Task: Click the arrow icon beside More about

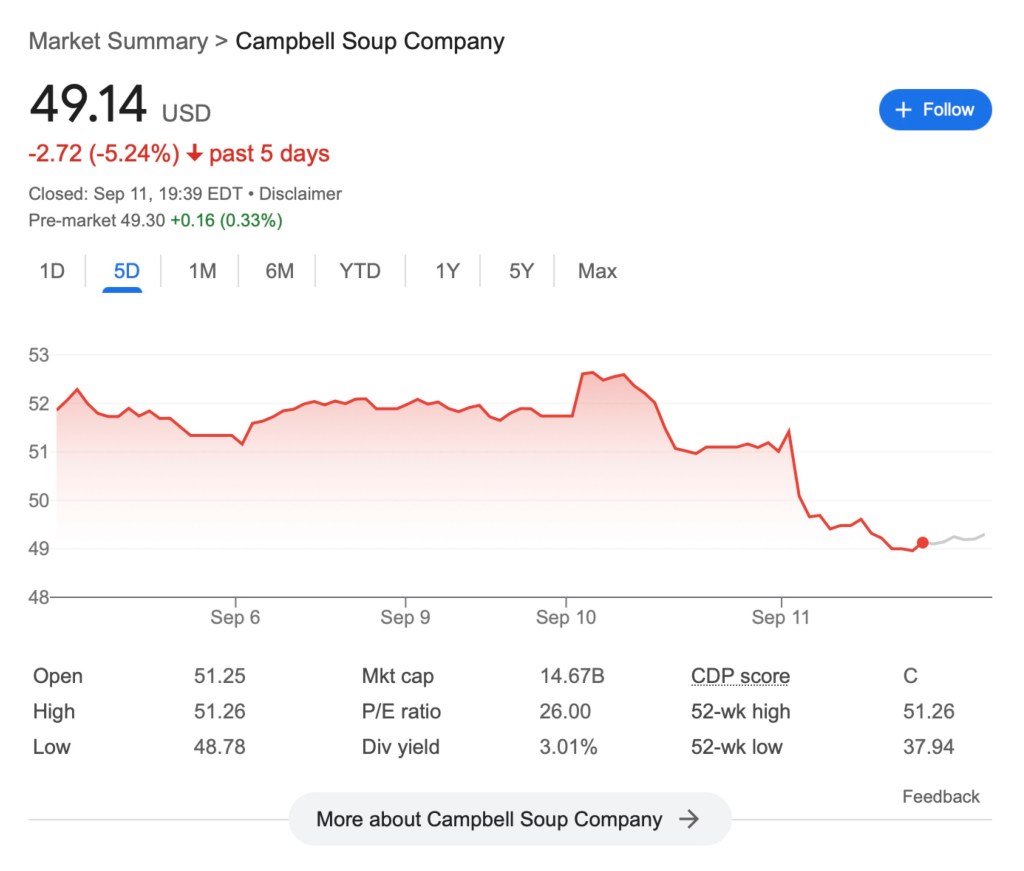Action: [689, 819]
